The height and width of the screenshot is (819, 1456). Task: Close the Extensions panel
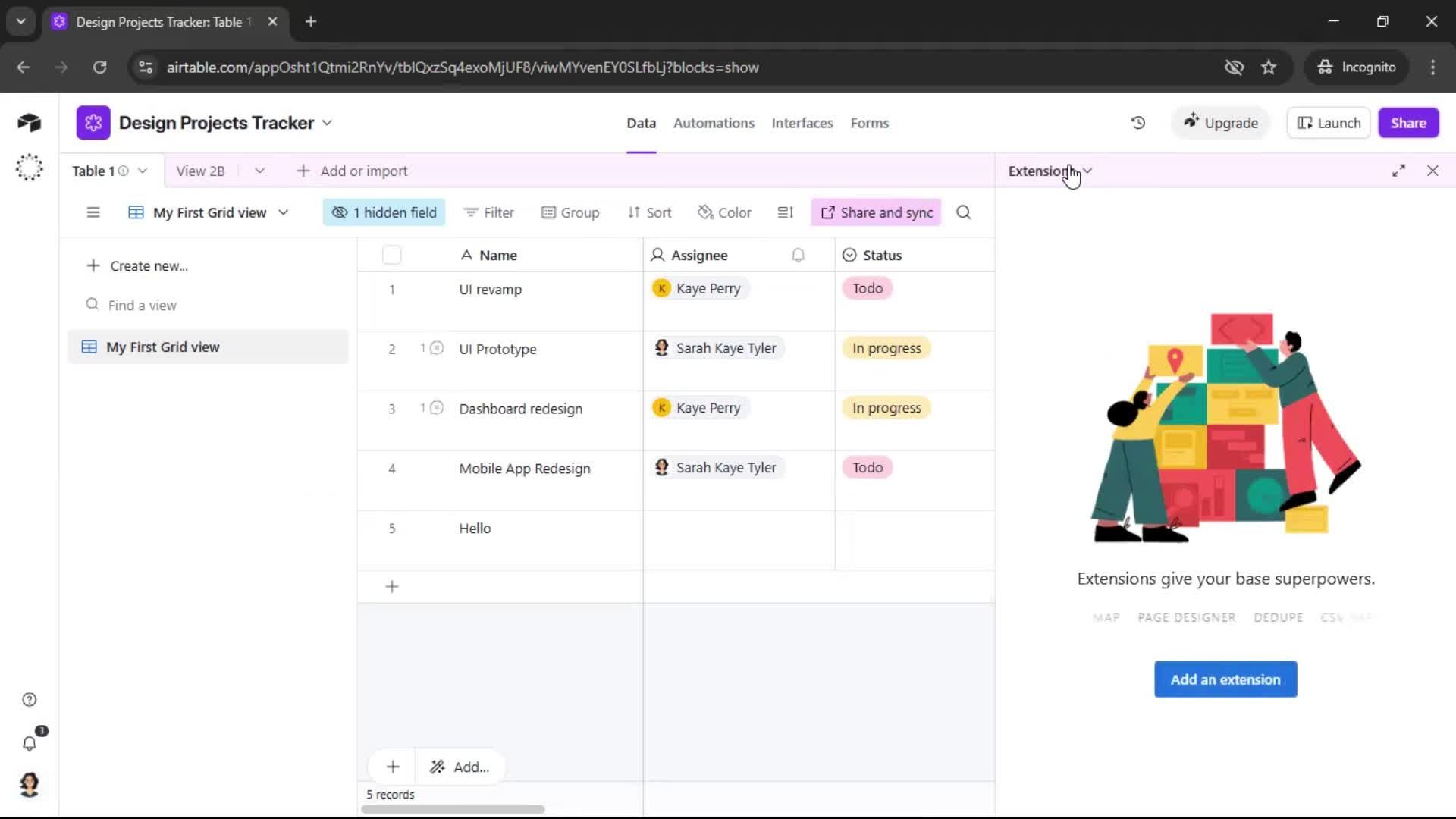coord(1432,171)
